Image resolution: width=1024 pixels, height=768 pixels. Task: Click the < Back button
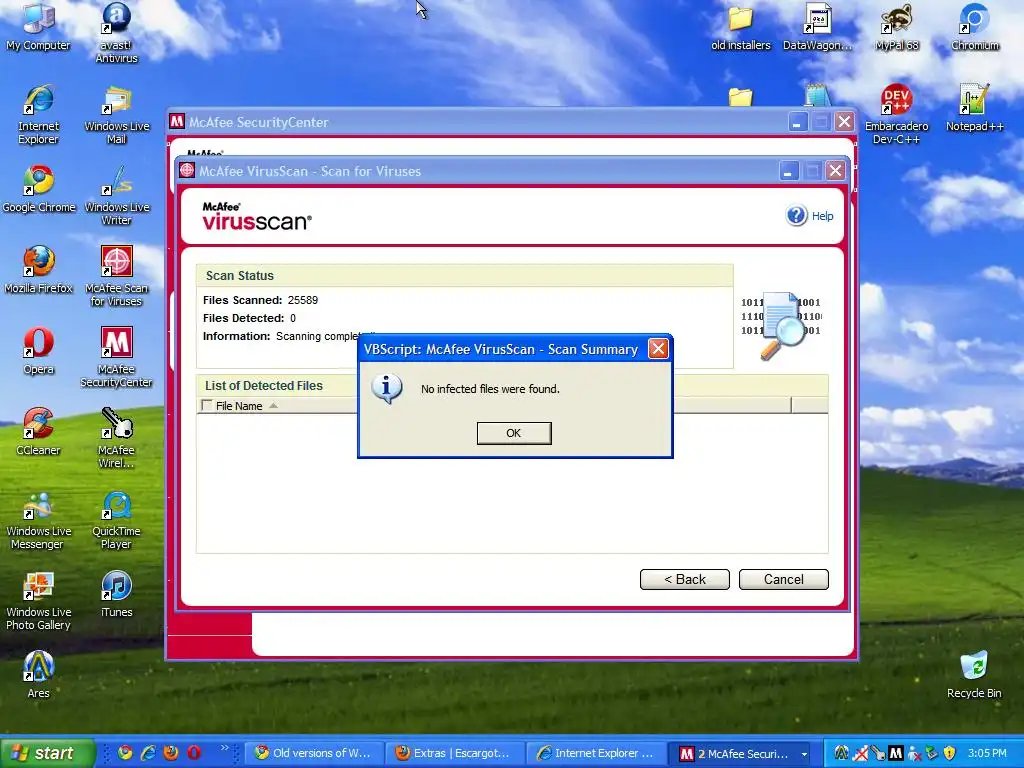click(684, 579)
